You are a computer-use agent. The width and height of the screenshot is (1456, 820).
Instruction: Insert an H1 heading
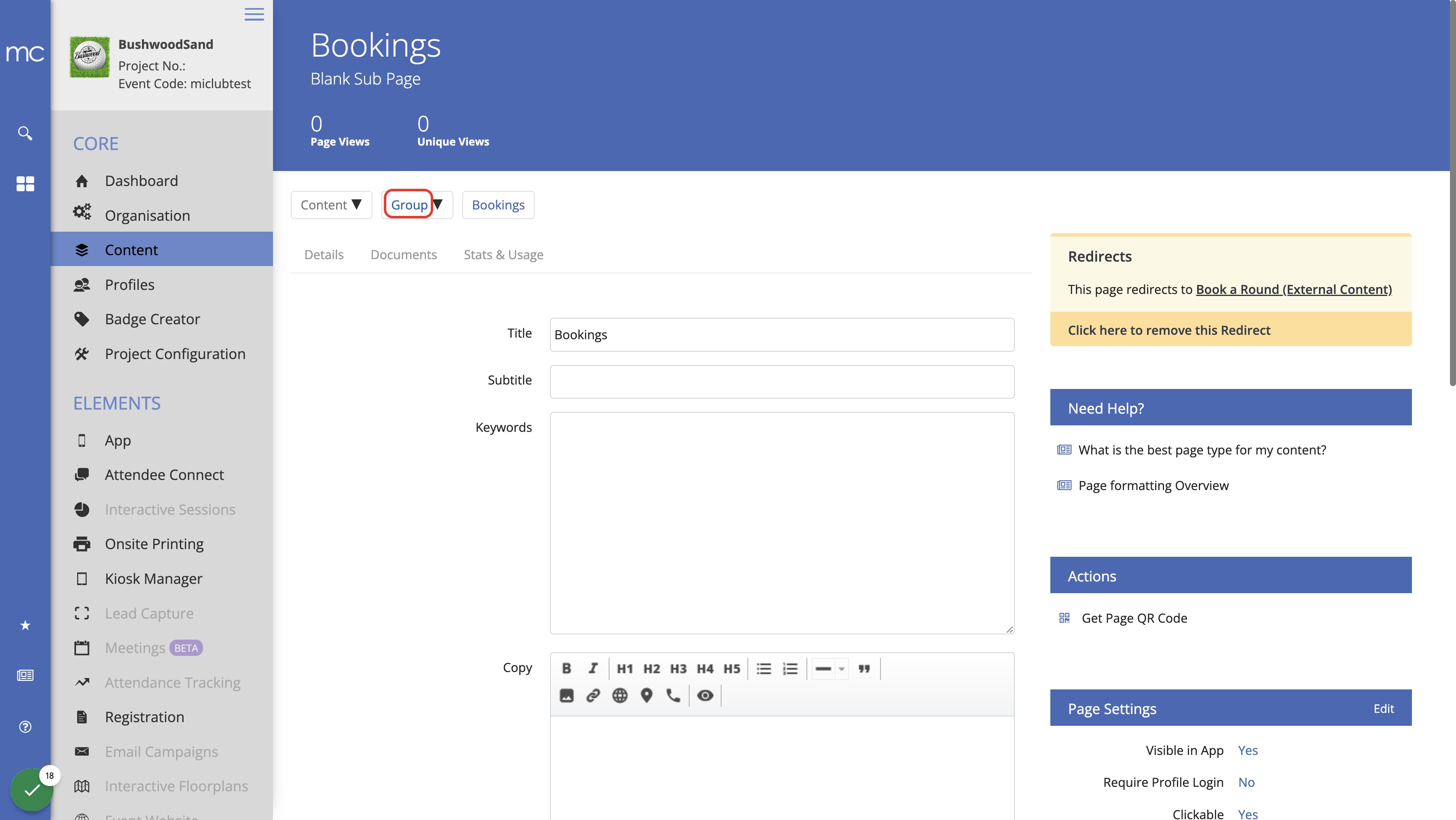click(624, 668)
